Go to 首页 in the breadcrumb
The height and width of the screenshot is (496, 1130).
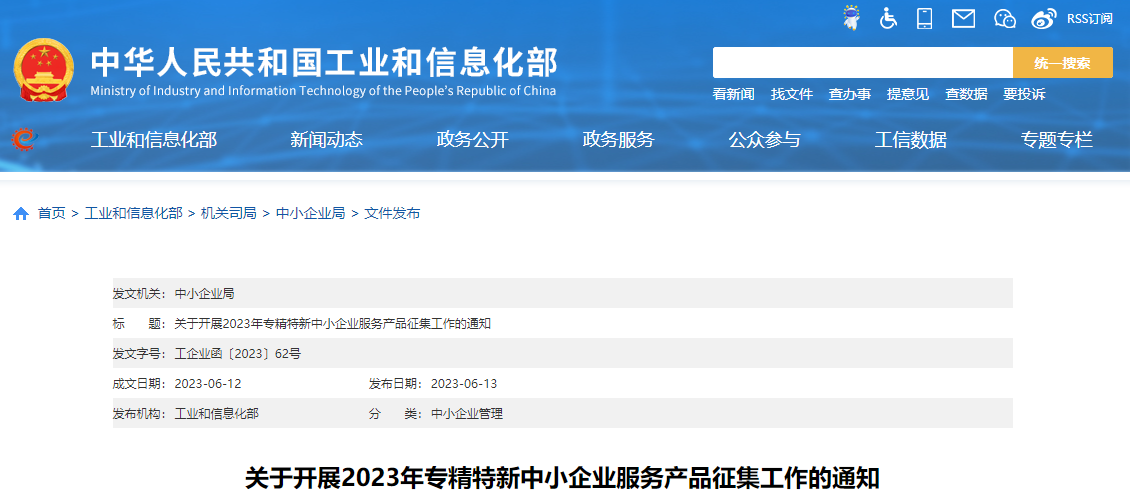pos(51,213)
